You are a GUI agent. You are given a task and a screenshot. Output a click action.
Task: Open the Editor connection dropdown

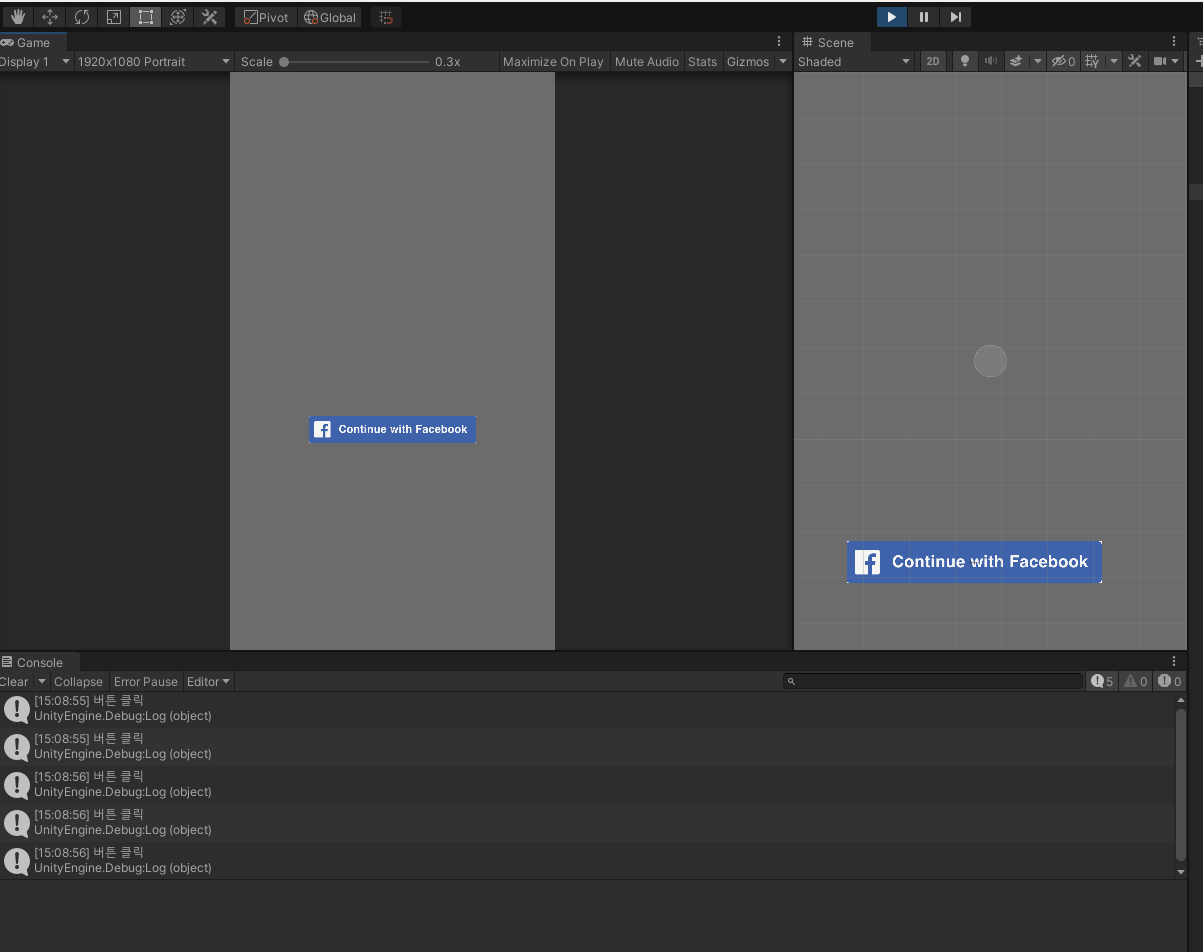(209, 681)
